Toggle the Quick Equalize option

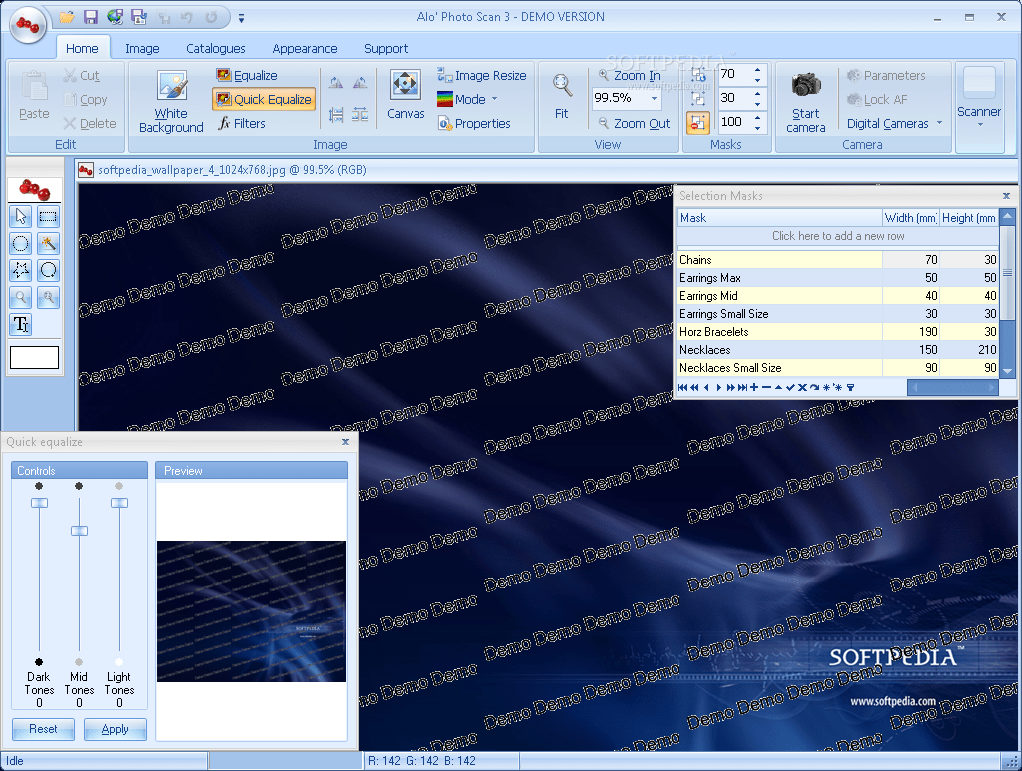click(263, 99)
